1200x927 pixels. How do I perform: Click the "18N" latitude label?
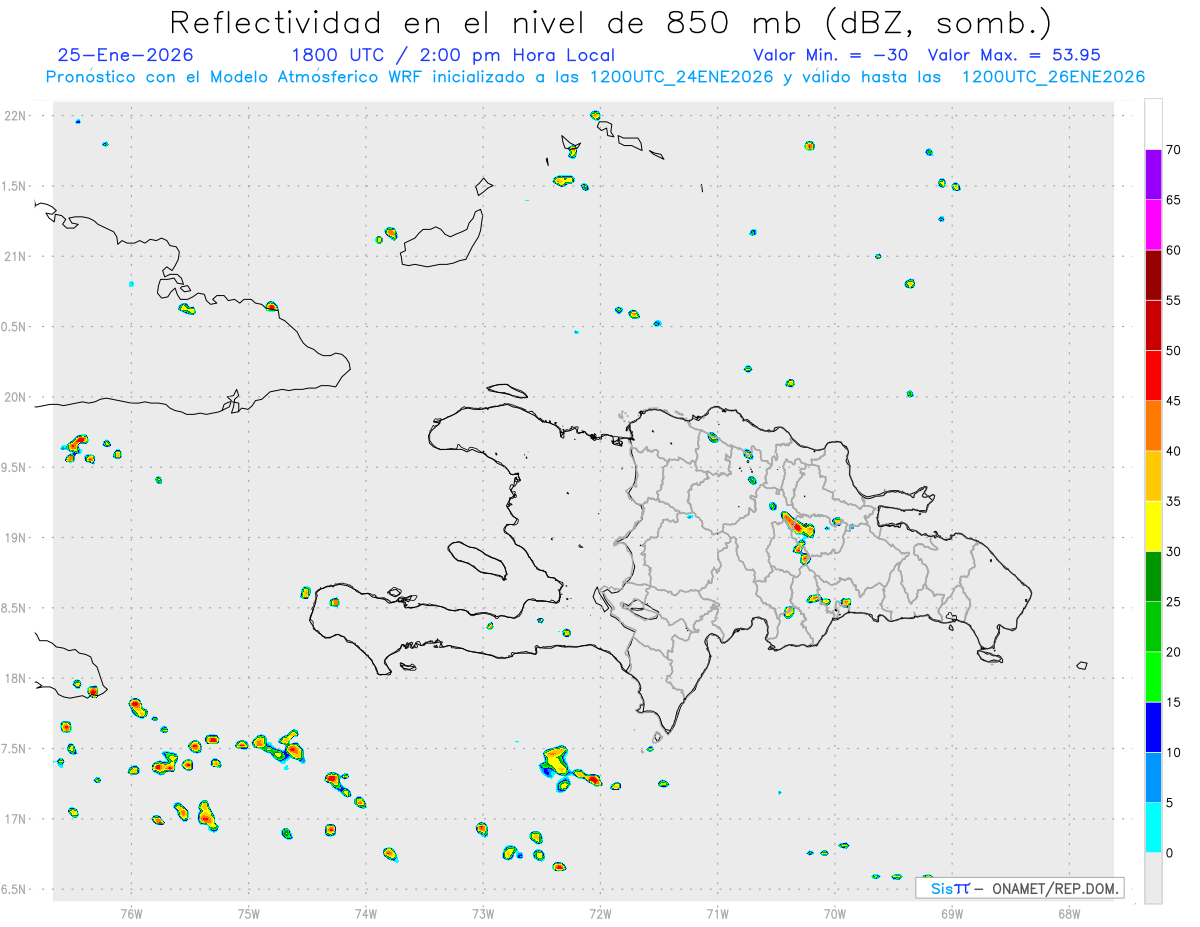15,679
